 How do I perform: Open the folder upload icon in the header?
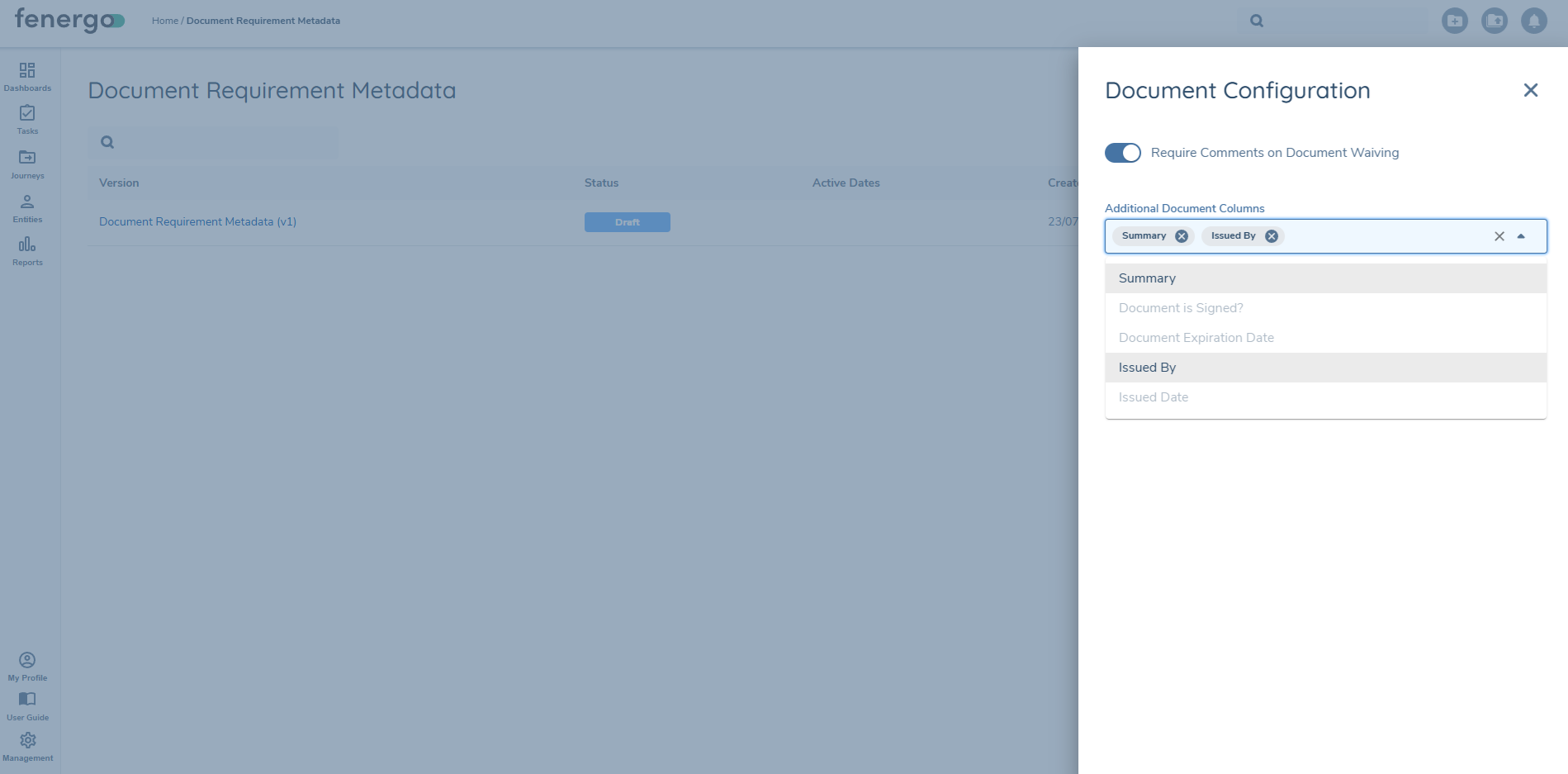point(1495,21)
